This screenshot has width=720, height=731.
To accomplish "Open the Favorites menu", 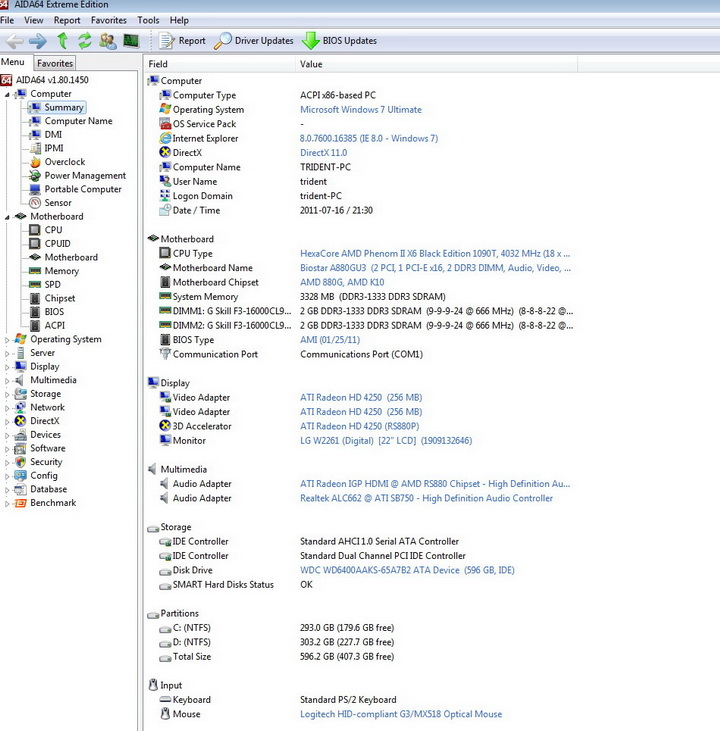I will (x=109, y=20).
